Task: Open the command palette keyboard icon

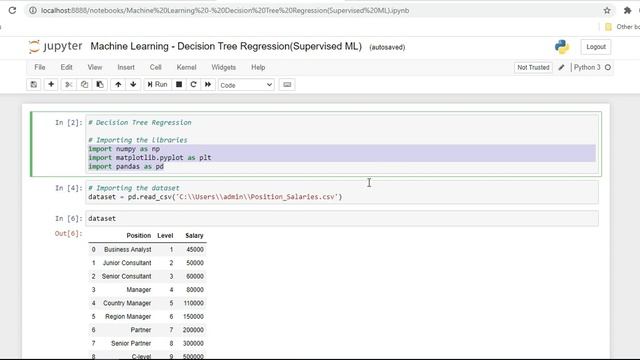Action: [x=287, y=84]
